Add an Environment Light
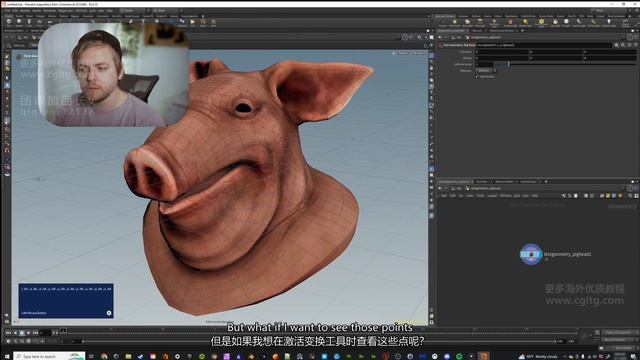This screenshot has width=640, height=360. tap(541, 23)
